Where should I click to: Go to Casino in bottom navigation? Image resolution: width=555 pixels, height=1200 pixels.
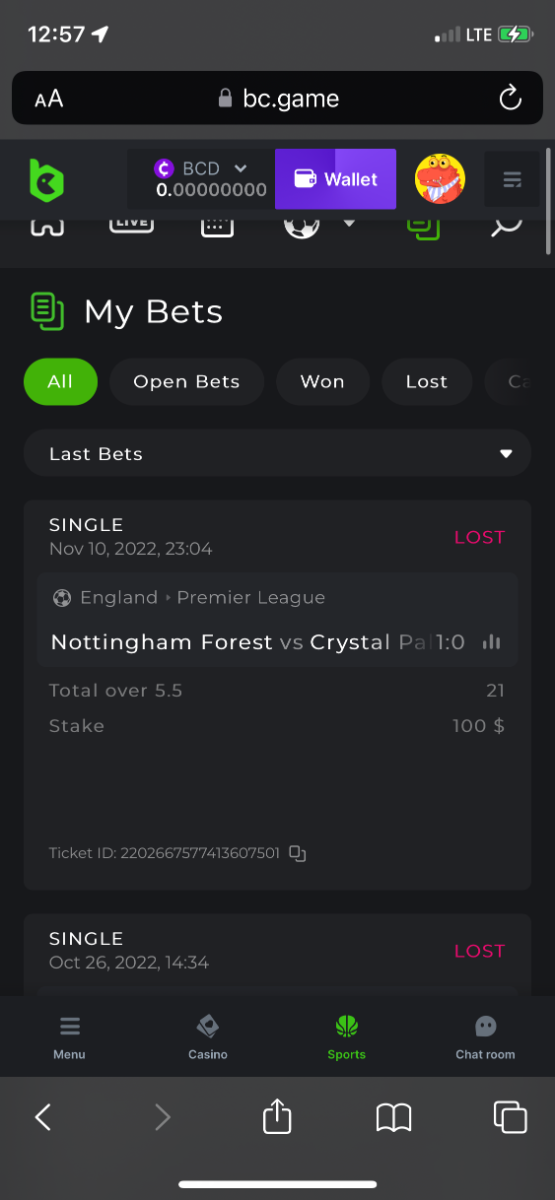tap(208, 1037)
